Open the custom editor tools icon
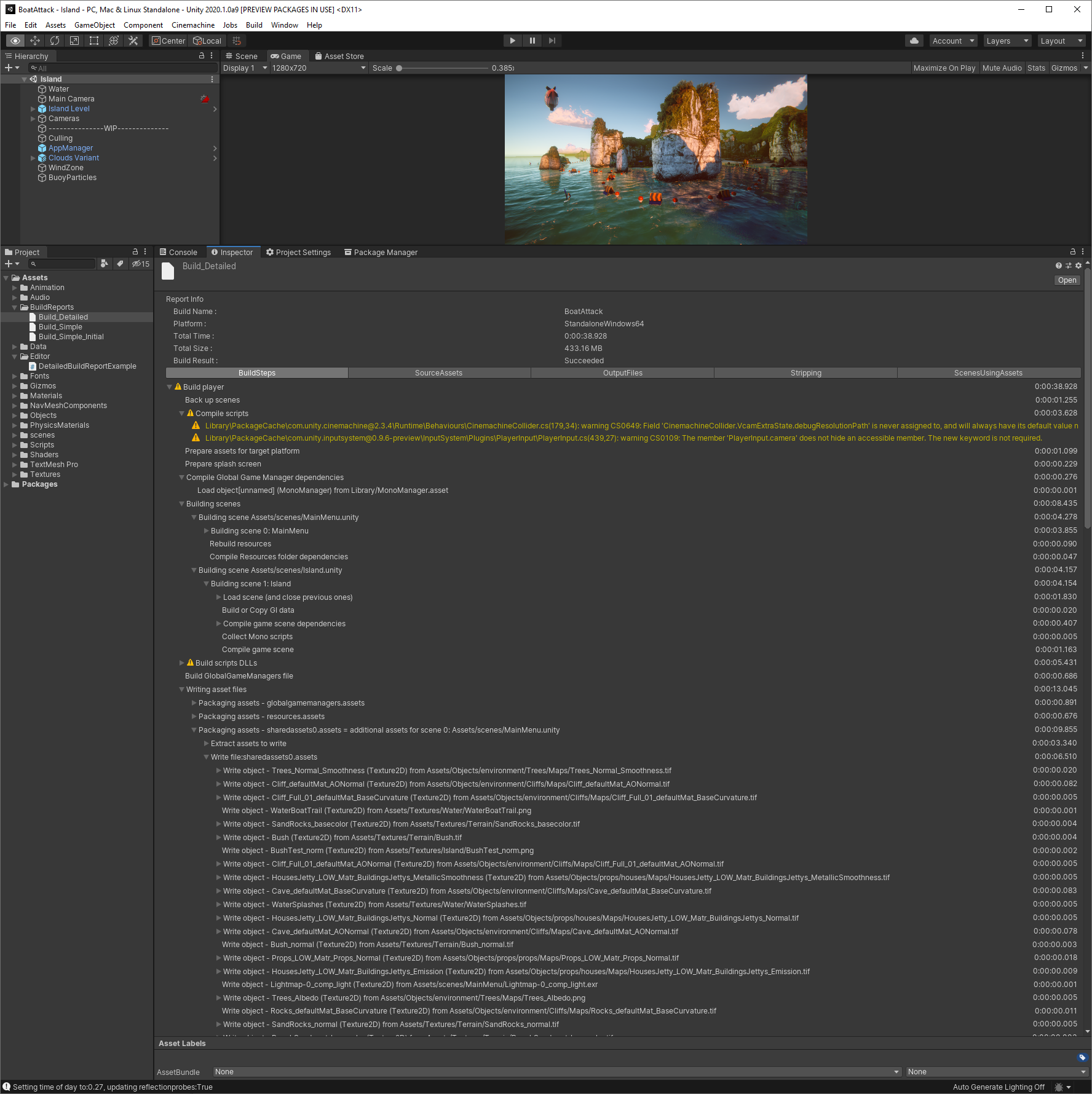 (133, 41)
